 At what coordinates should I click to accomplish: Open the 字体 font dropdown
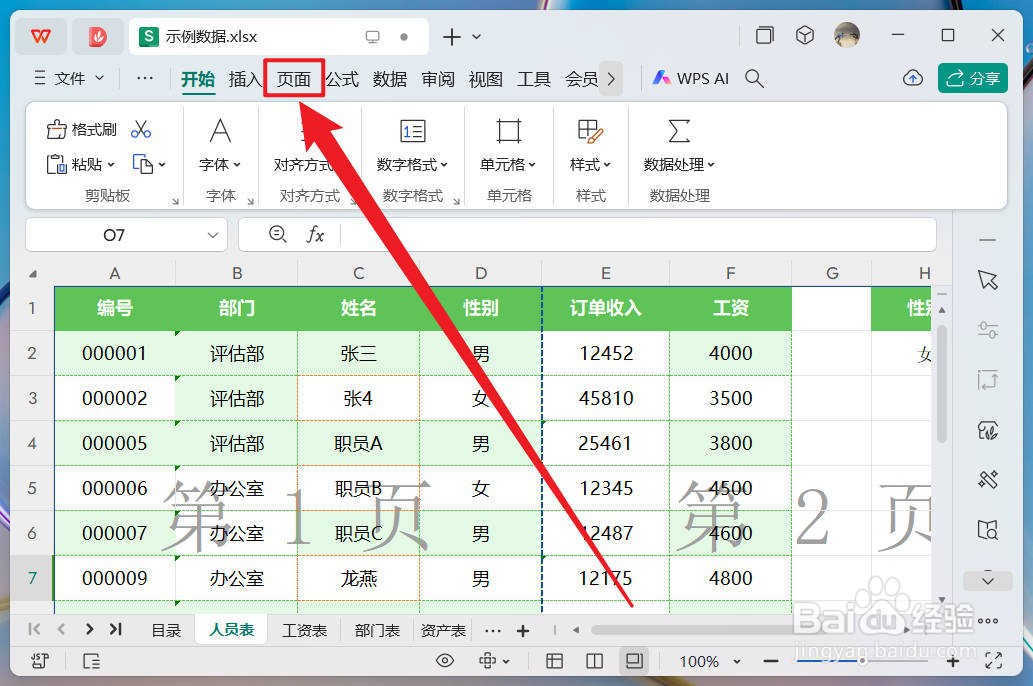click(220, 165)
